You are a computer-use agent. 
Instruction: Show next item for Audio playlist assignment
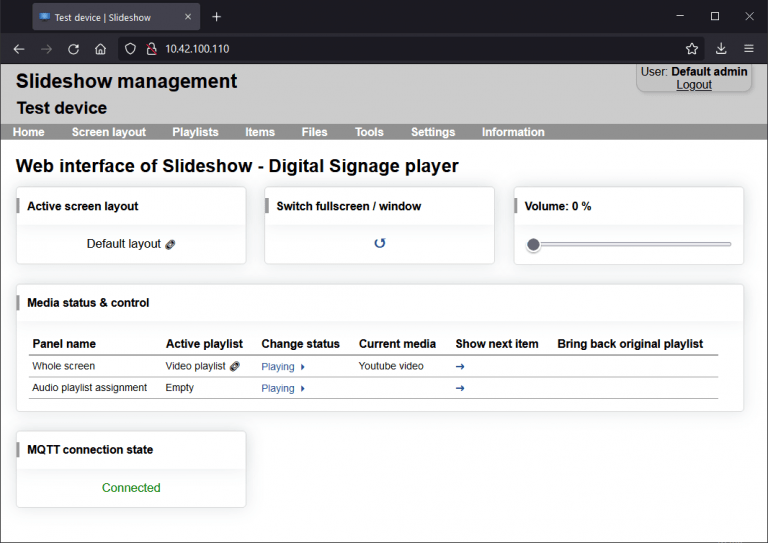(x=460, y=388)
